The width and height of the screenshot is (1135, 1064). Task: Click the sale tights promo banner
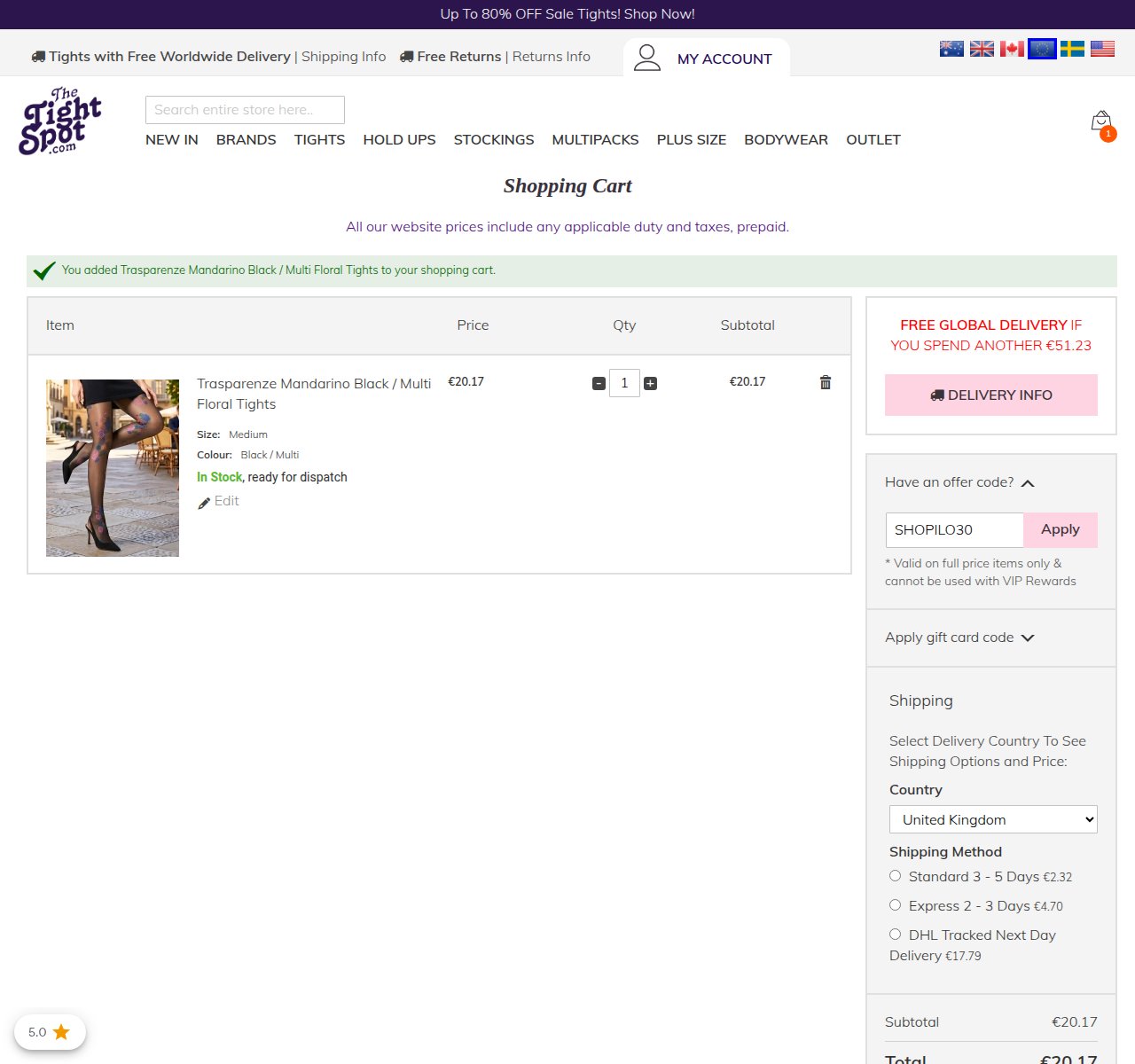(x=567, y=14)
